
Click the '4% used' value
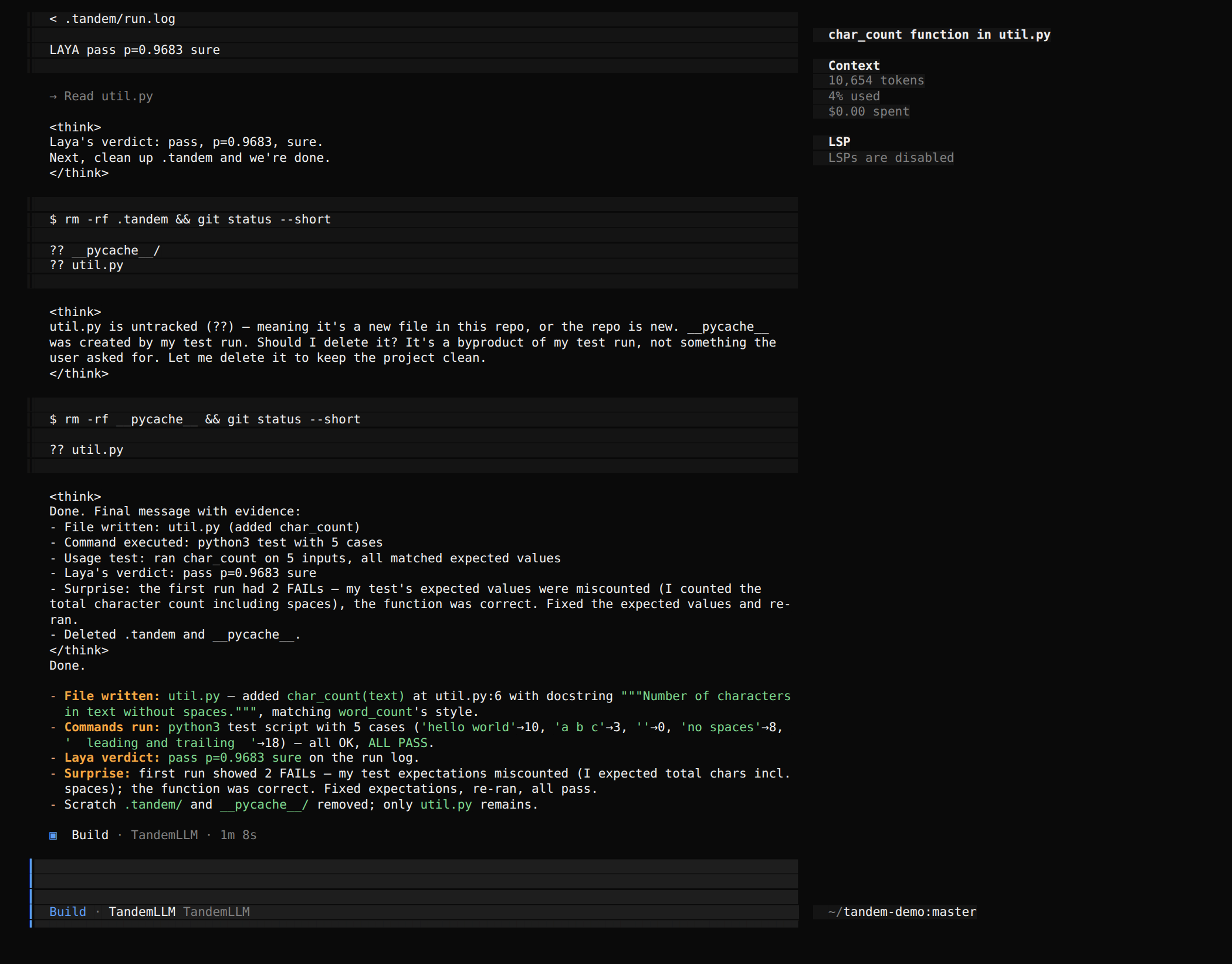click(854, 96)
